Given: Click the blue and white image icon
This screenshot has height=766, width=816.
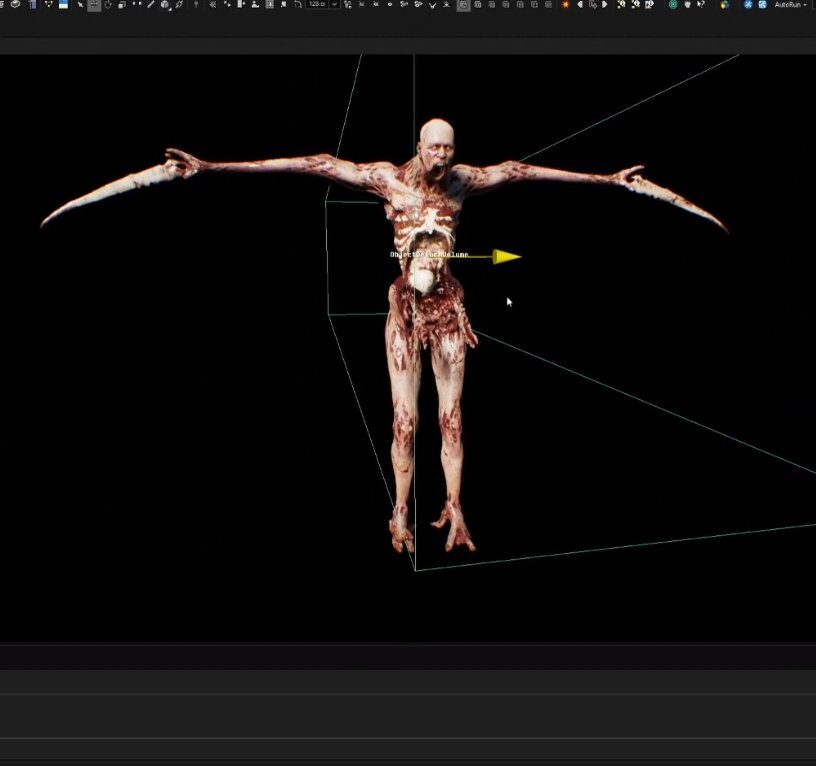Looking at the screenshot, I should click(x=63, y=5).
